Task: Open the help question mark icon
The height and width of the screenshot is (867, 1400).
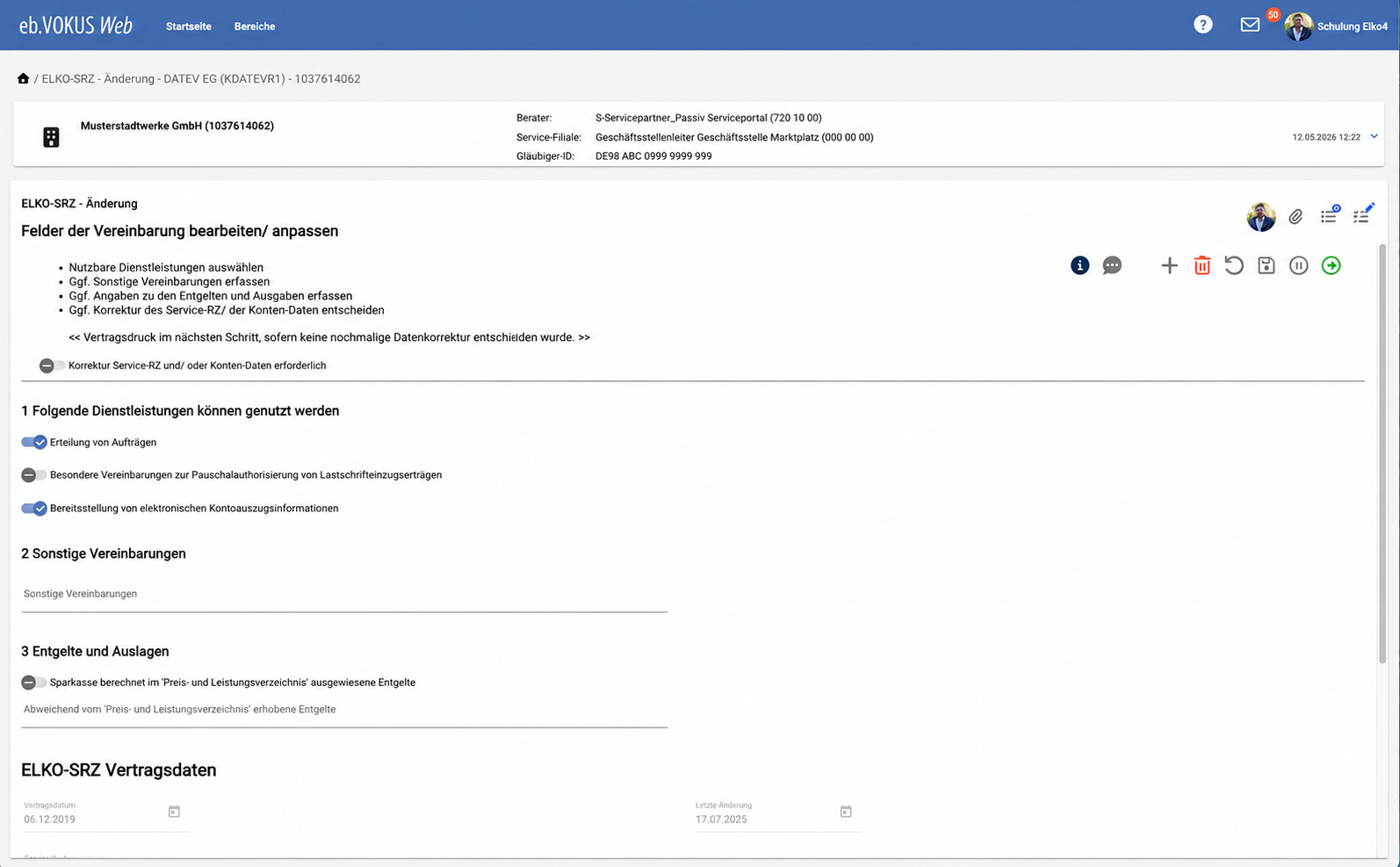Action: (1203, 25)
